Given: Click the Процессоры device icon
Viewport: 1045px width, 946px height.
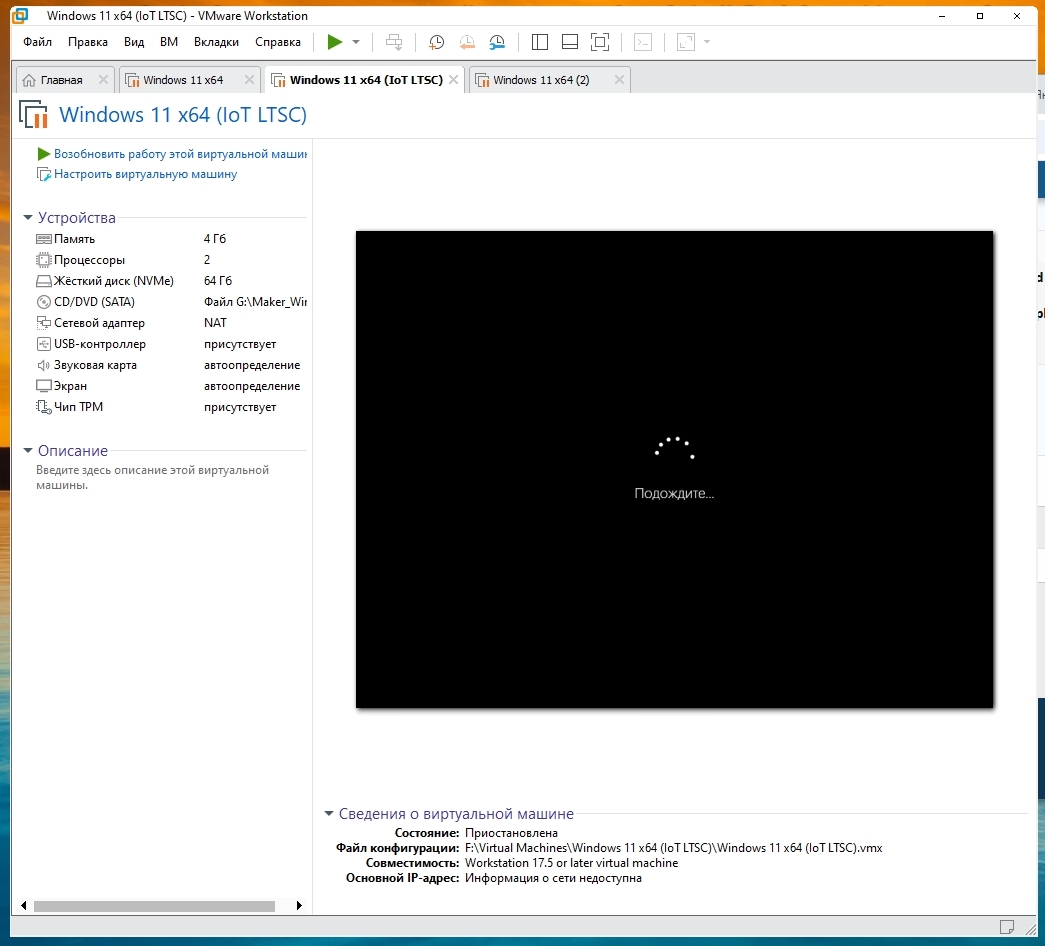Looking at the screenshot, I should [43, 260].
